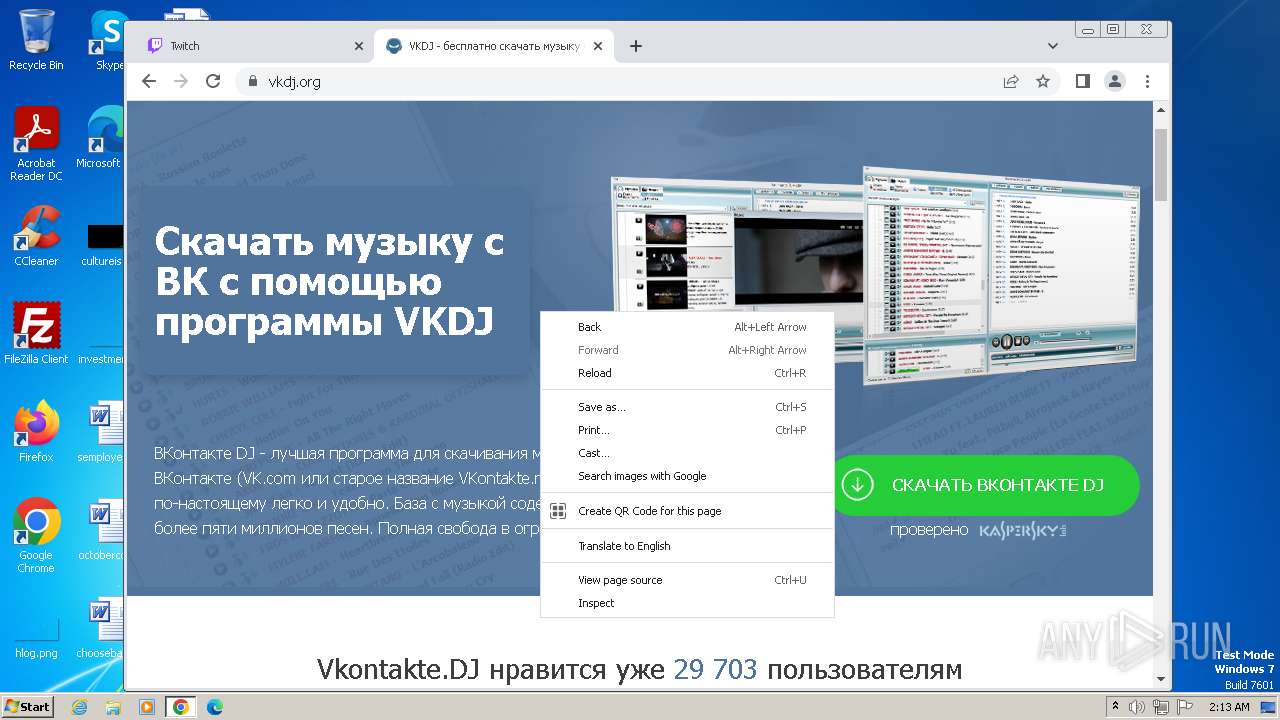Open Internet Explorer in taskbar

tap(79, 707)
